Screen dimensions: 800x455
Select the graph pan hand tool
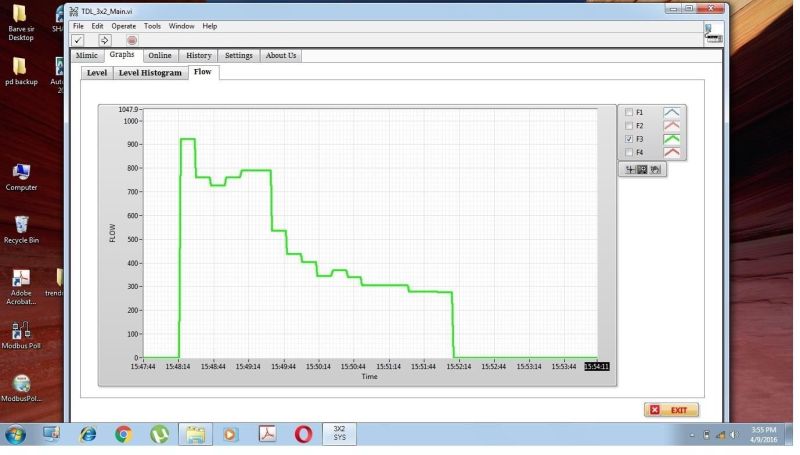click(x=655, y=169)
